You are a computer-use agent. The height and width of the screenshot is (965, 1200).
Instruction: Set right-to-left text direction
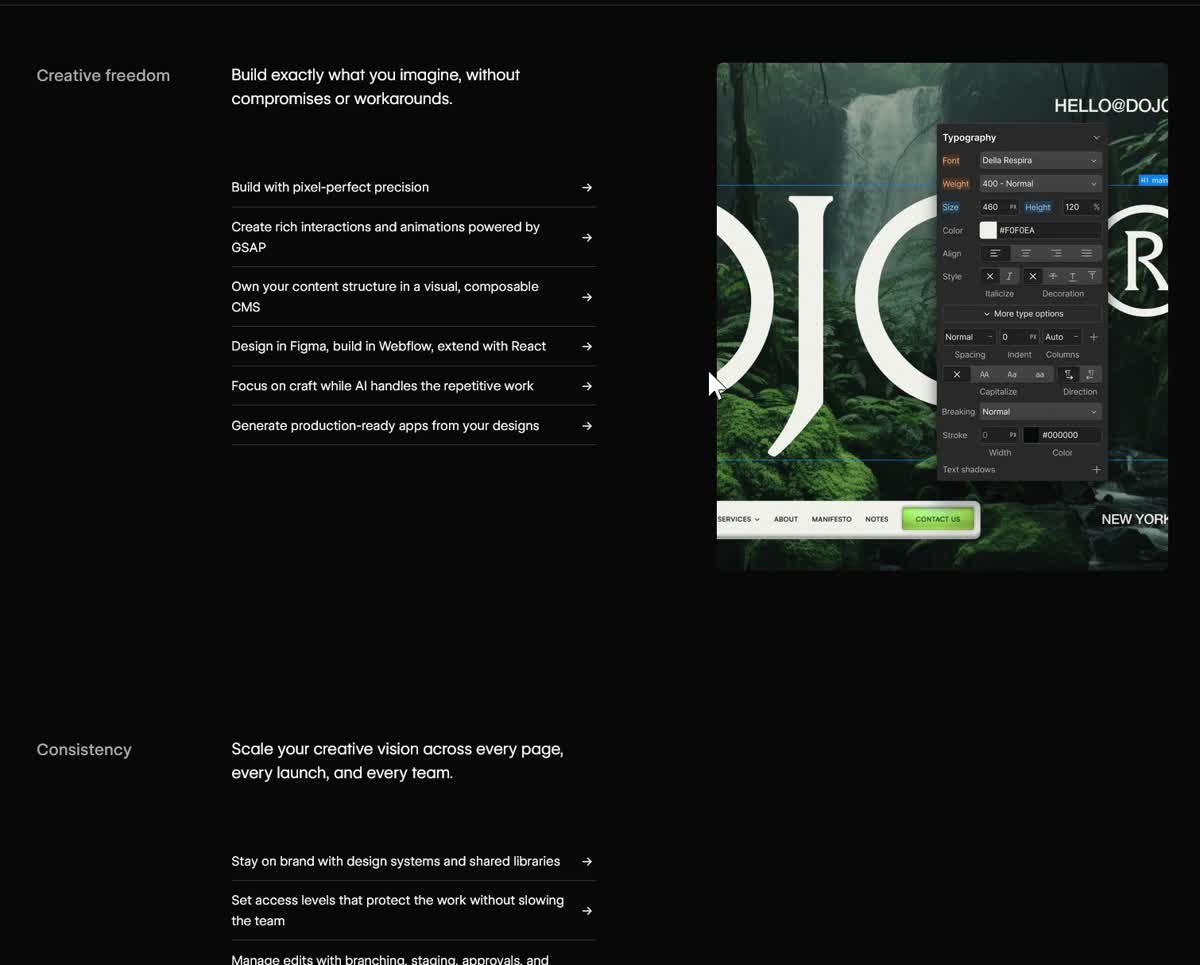[x=1090, y=374]
